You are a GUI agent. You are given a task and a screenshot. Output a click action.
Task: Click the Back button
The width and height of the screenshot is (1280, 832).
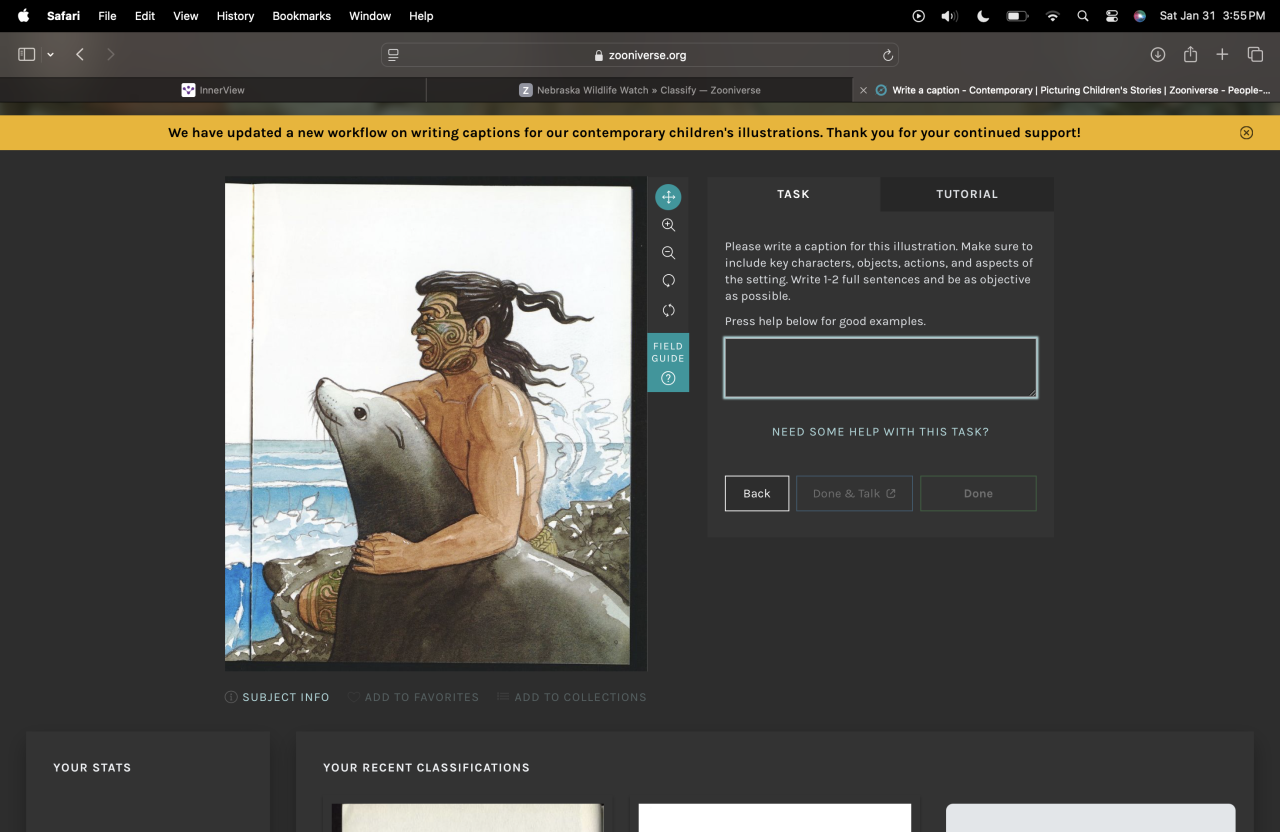(x=757, y=493)
